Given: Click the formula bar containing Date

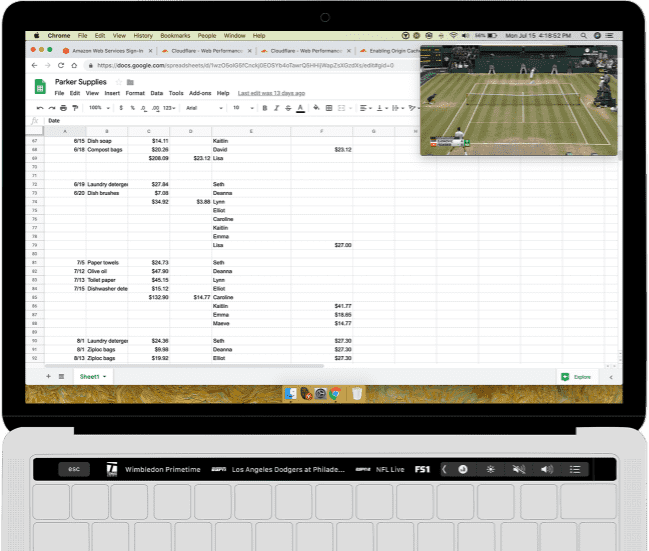Looking at the screenshot, I should click(x=232, y=121).
